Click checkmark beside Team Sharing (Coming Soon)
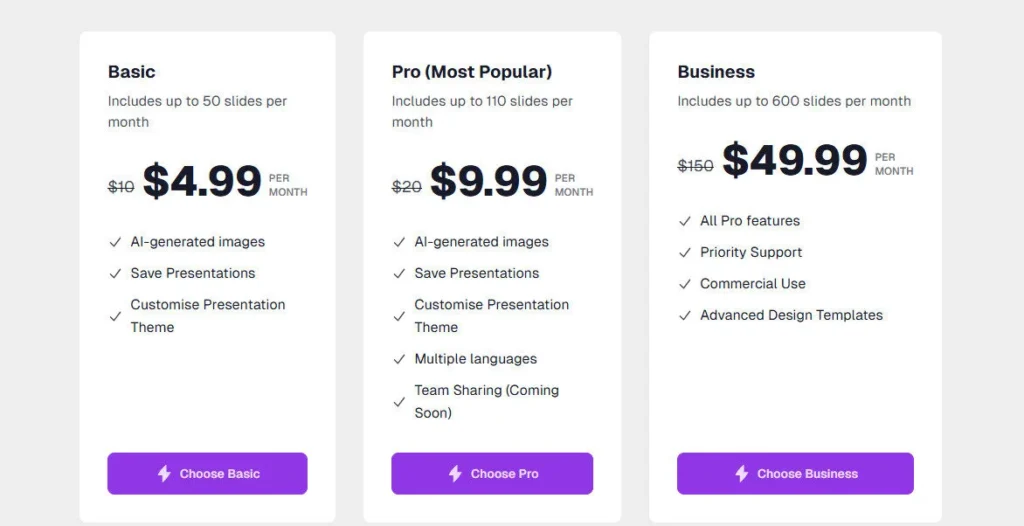 (399, 402)
